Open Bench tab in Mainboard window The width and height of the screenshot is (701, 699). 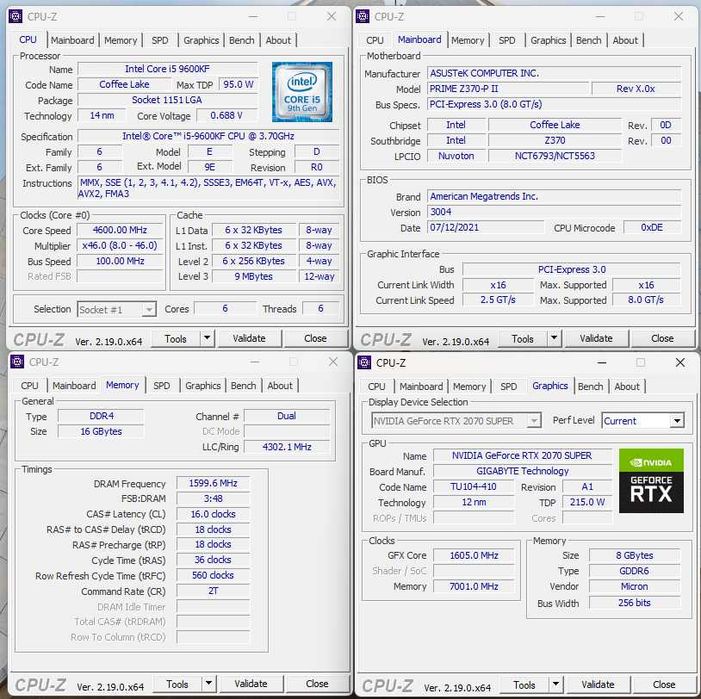coord(589,40)
